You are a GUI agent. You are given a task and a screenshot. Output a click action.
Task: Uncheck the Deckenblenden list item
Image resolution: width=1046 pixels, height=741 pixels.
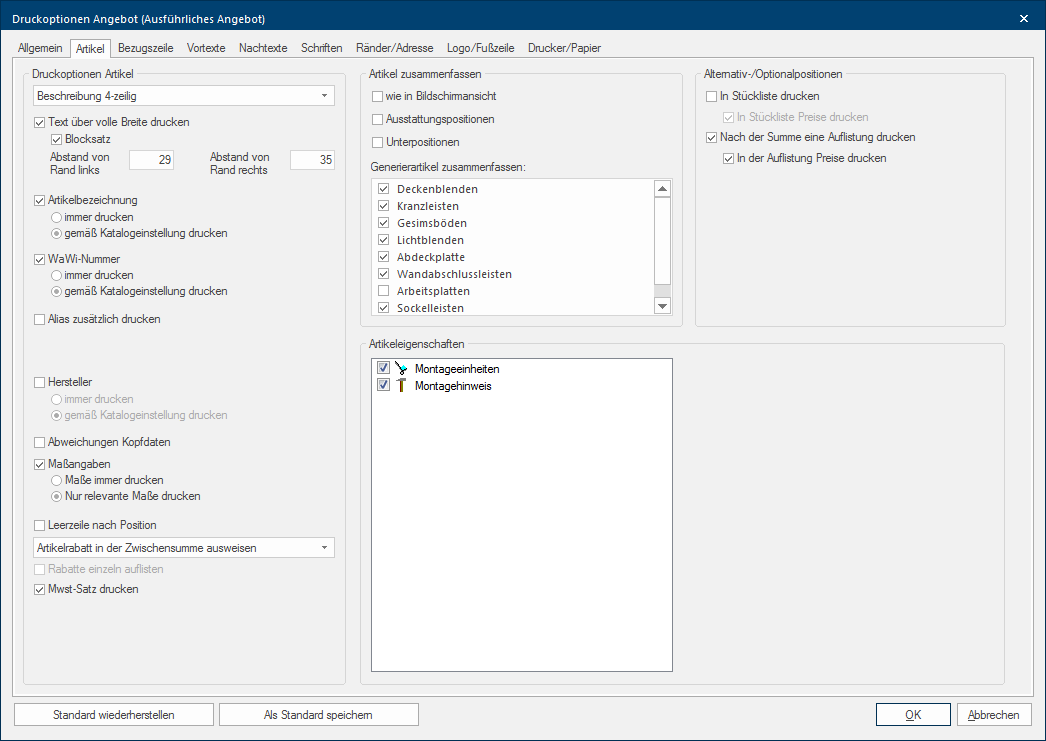[x=384, y=189]
